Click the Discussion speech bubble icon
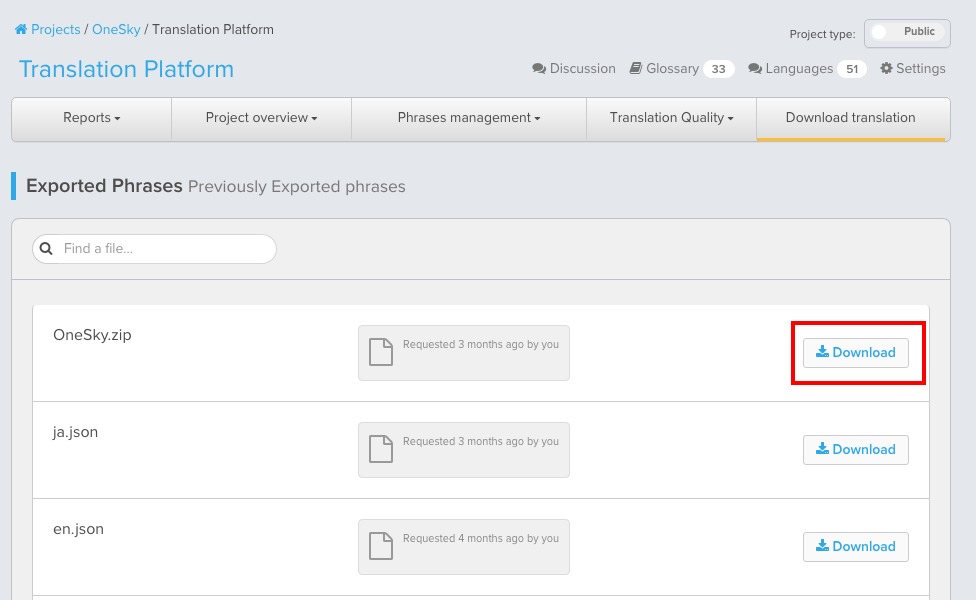Viewport: 976px width, 600px height. click(x=539, y=68)
